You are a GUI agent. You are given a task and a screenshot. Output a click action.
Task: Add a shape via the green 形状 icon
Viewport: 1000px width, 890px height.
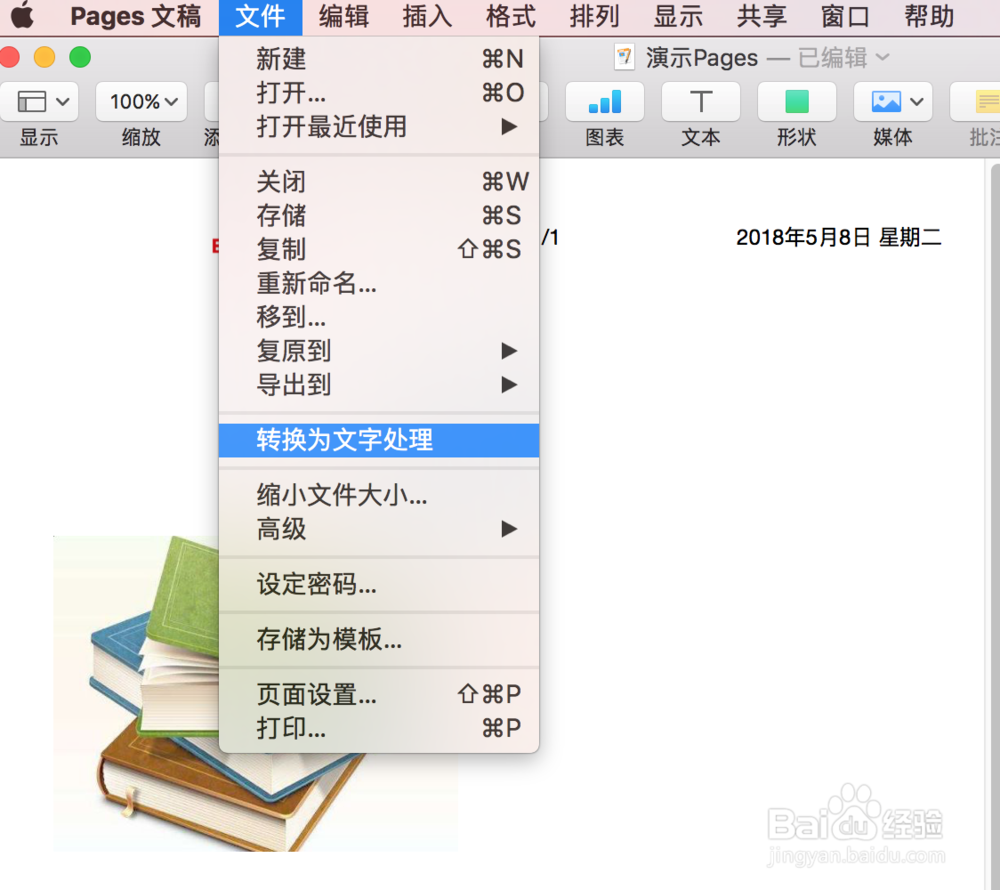(796, 101)
